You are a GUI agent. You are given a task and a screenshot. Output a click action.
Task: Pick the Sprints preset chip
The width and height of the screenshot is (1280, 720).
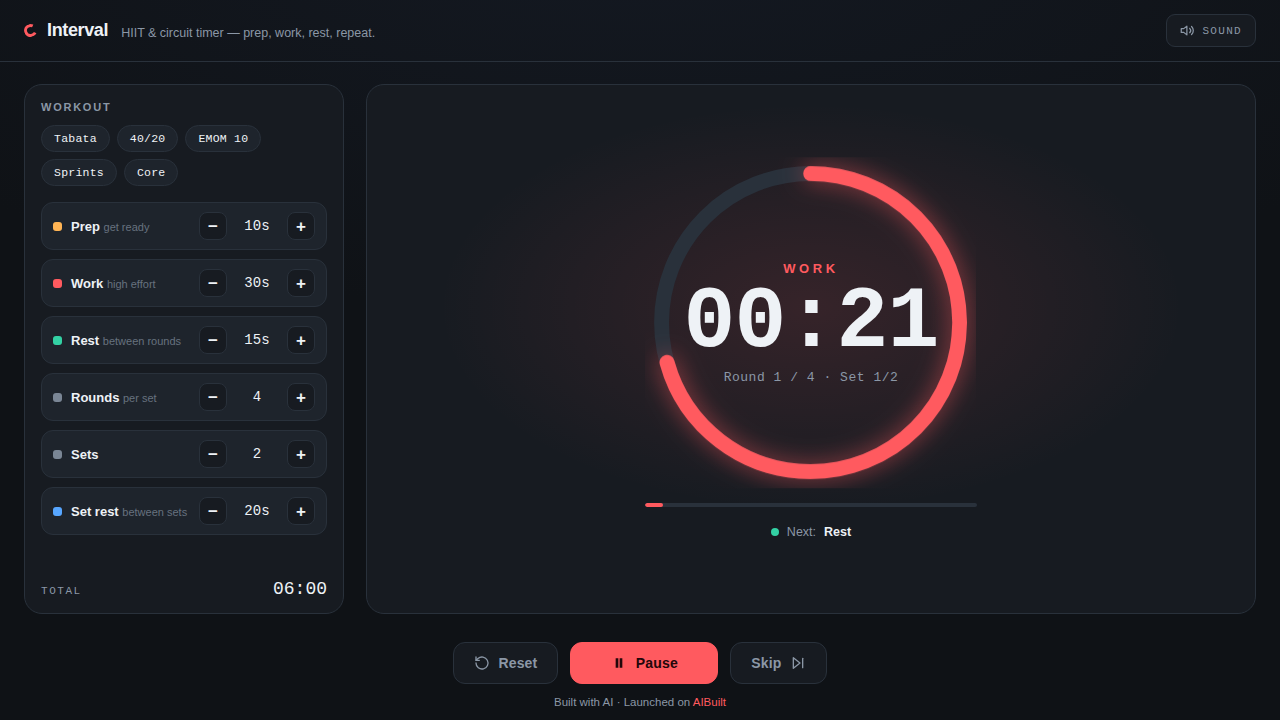[x=79, y=172]
